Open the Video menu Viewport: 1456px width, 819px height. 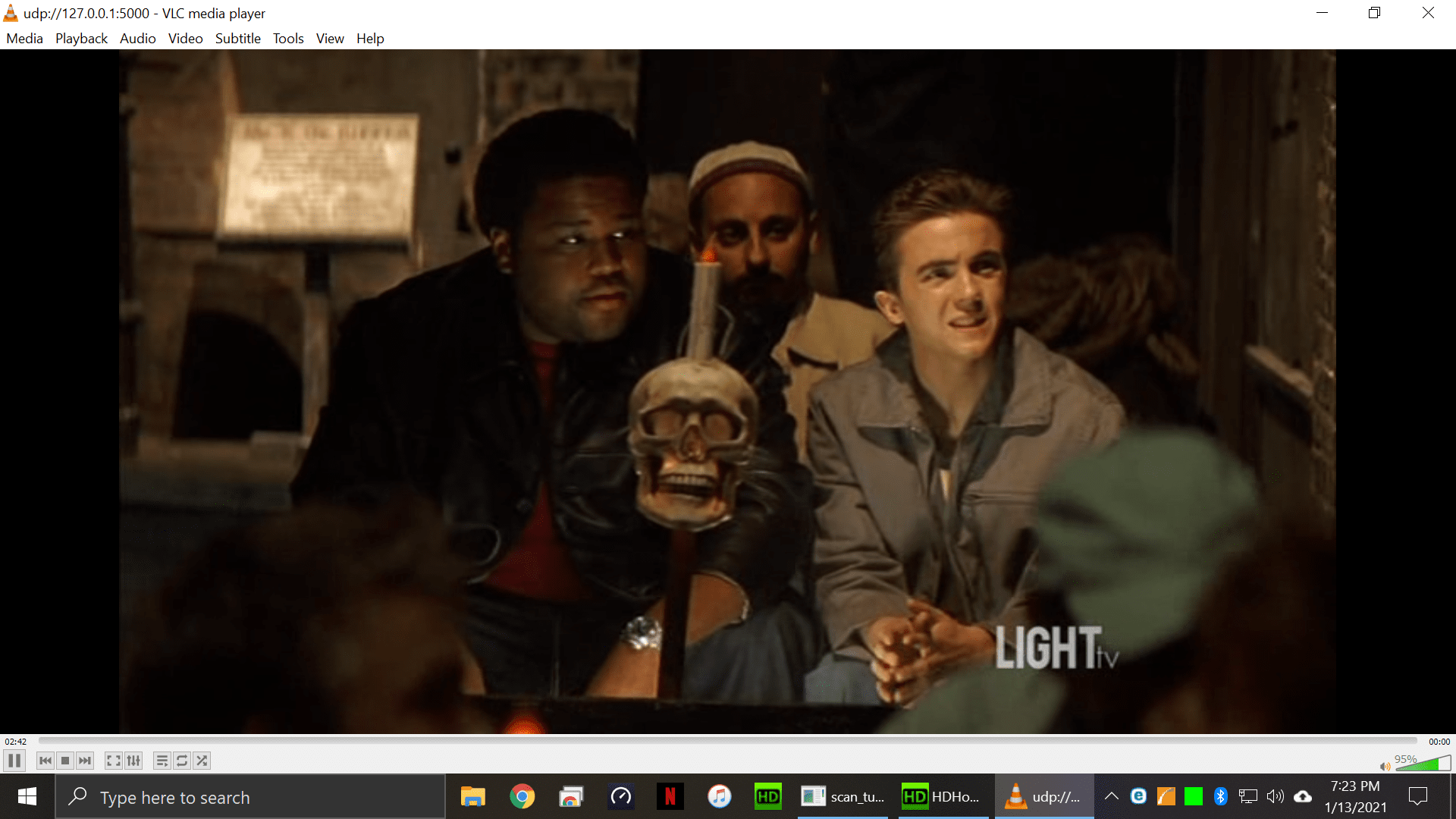tap(185, 38)
